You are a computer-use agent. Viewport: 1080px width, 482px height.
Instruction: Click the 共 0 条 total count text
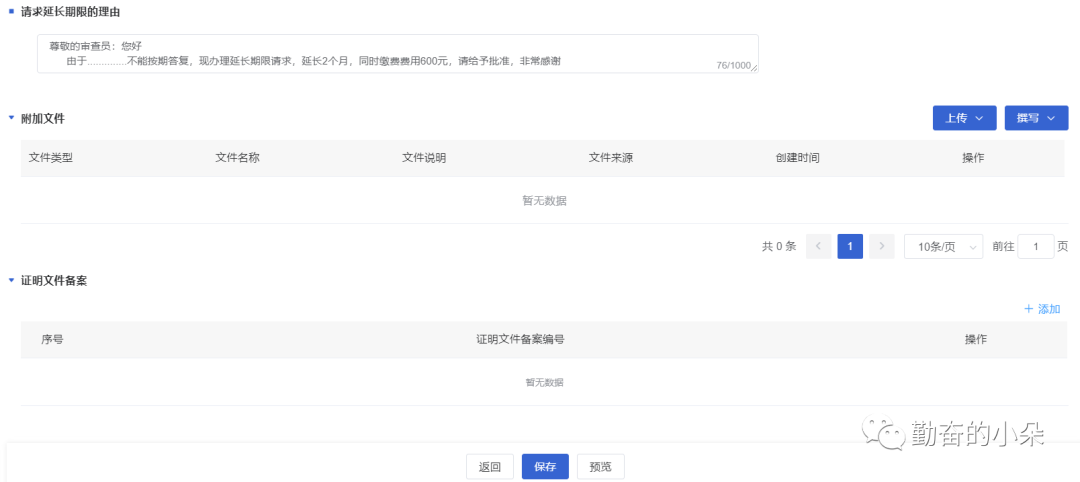(x=779, y=247)
